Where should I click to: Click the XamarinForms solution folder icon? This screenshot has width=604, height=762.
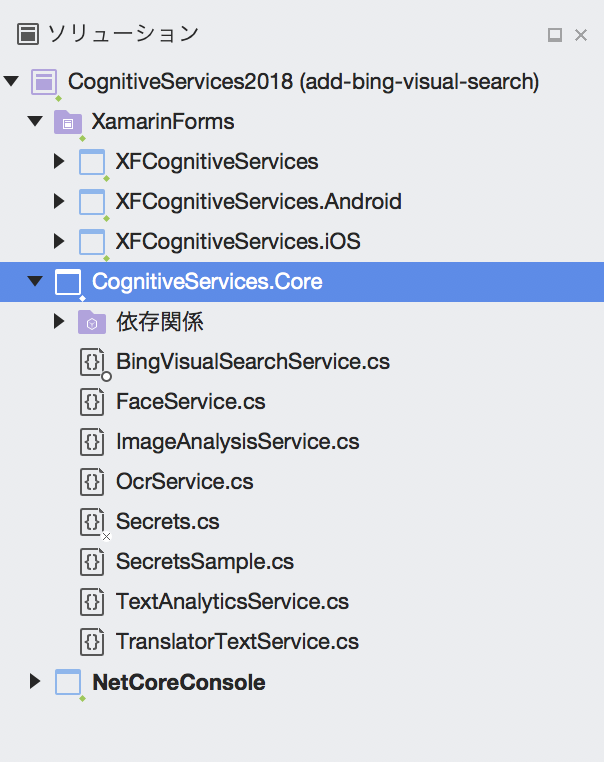68,122
